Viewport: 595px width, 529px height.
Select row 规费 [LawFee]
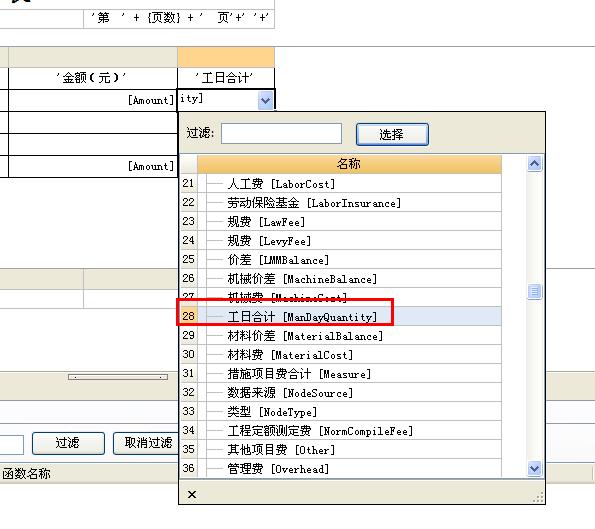(x=349, y=222)
